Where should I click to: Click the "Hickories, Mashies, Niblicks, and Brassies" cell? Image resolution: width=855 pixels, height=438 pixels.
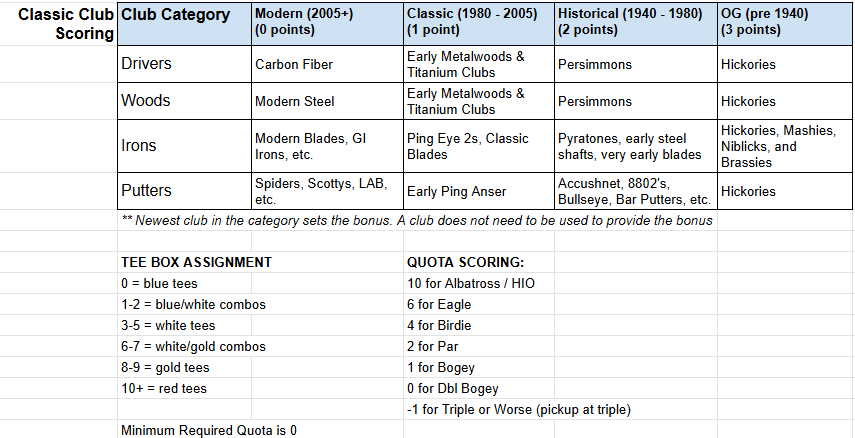coord(786,146)
